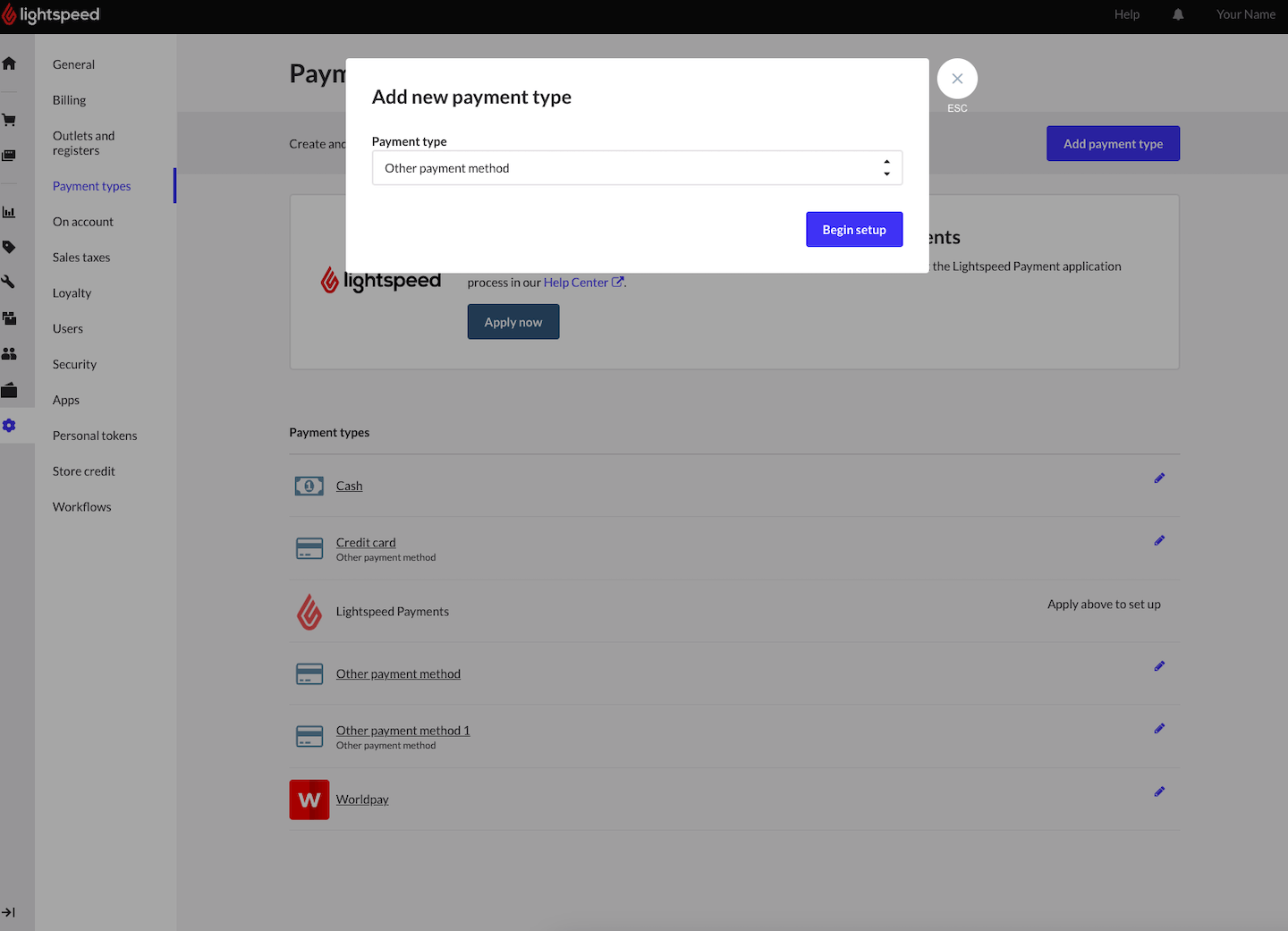
Task: Open the customers people icon
Action: (9, 354)
